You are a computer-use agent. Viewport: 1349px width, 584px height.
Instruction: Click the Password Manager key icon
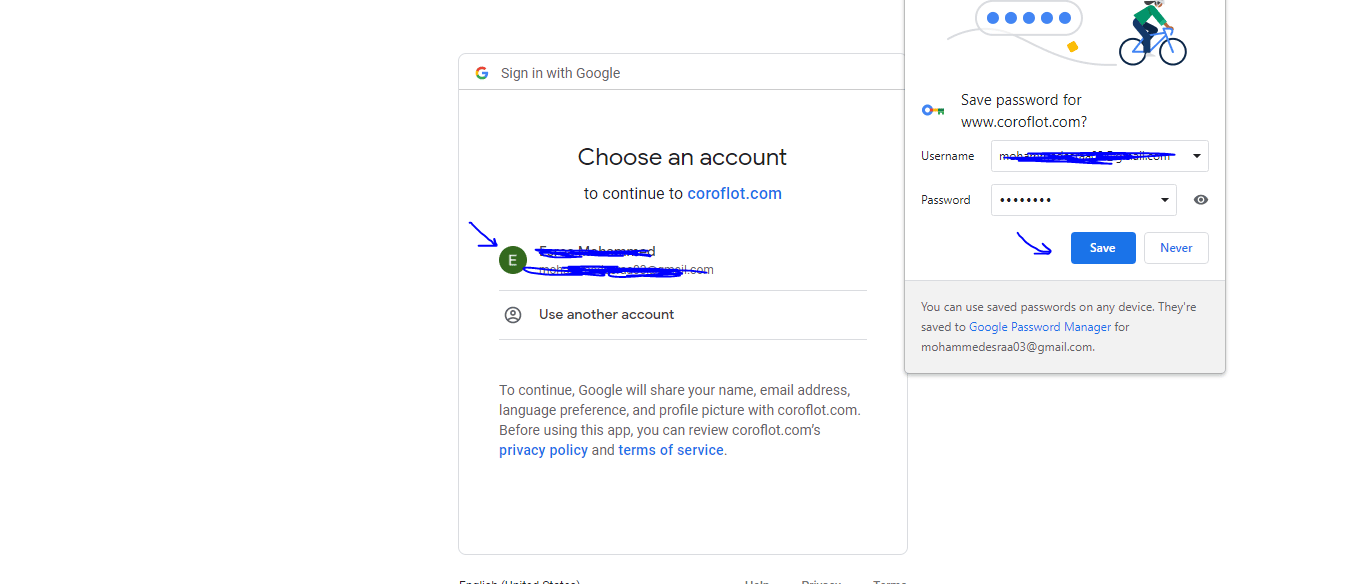point(933,110)
